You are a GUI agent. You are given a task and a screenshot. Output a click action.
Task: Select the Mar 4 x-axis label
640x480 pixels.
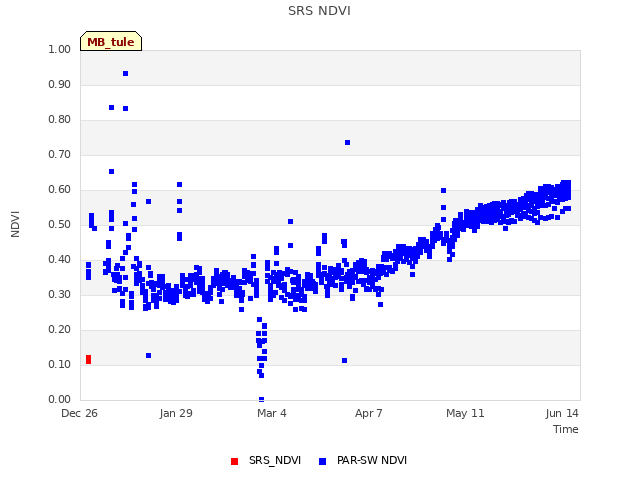(272, 413)
